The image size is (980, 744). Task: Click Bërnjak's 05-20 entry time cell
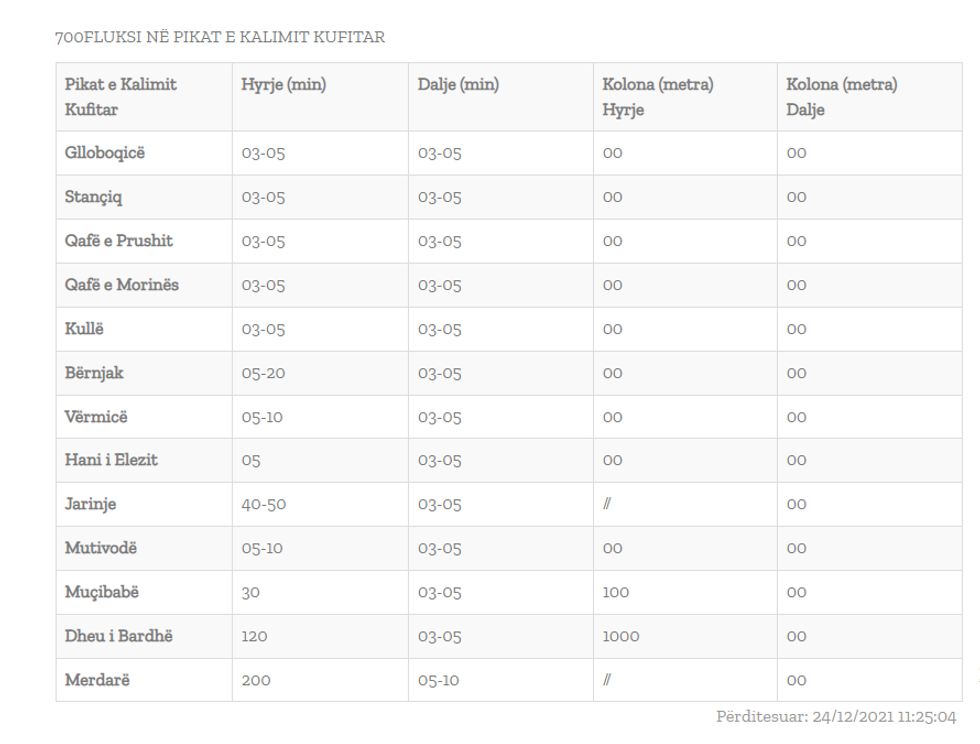coord(264,373)
